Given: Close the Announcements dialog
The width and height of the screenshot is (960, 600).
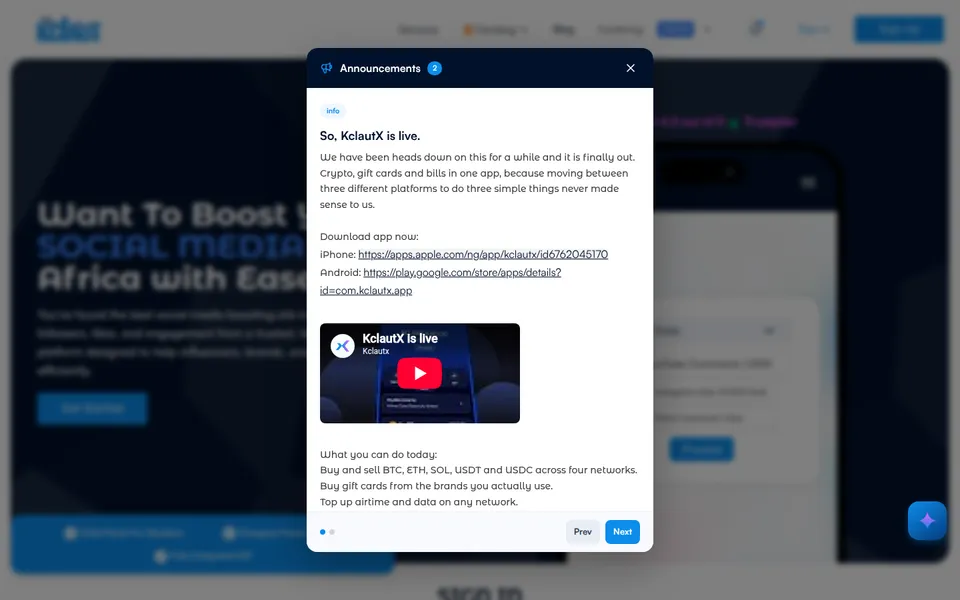Looking at the screenshot, I should pyautogui.click(x=631, y=68).
